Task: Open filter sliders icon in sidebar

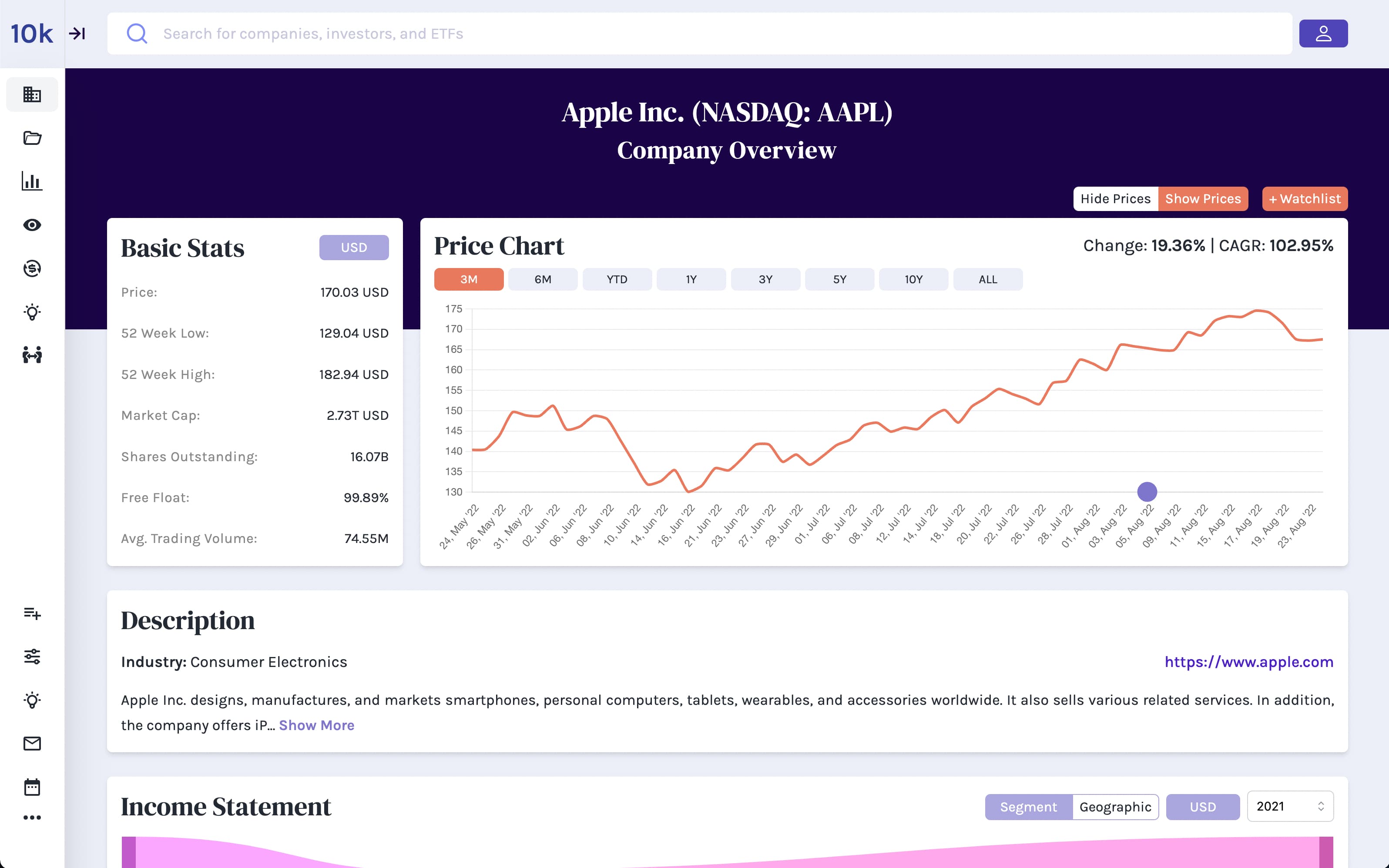Action: coord(32,657)
